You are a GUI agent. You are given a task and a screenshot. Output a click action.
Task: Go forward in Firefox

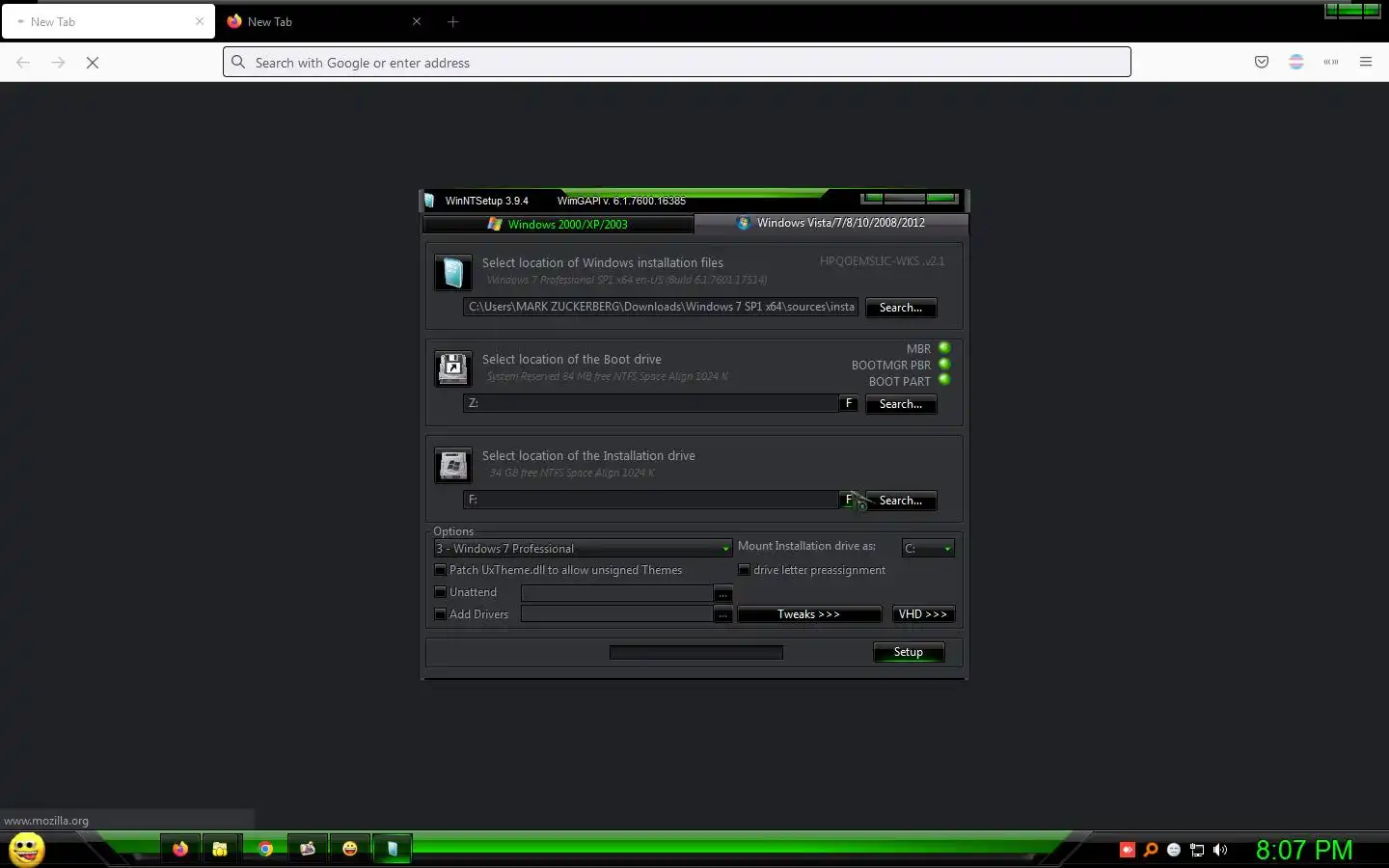point(58,62)
